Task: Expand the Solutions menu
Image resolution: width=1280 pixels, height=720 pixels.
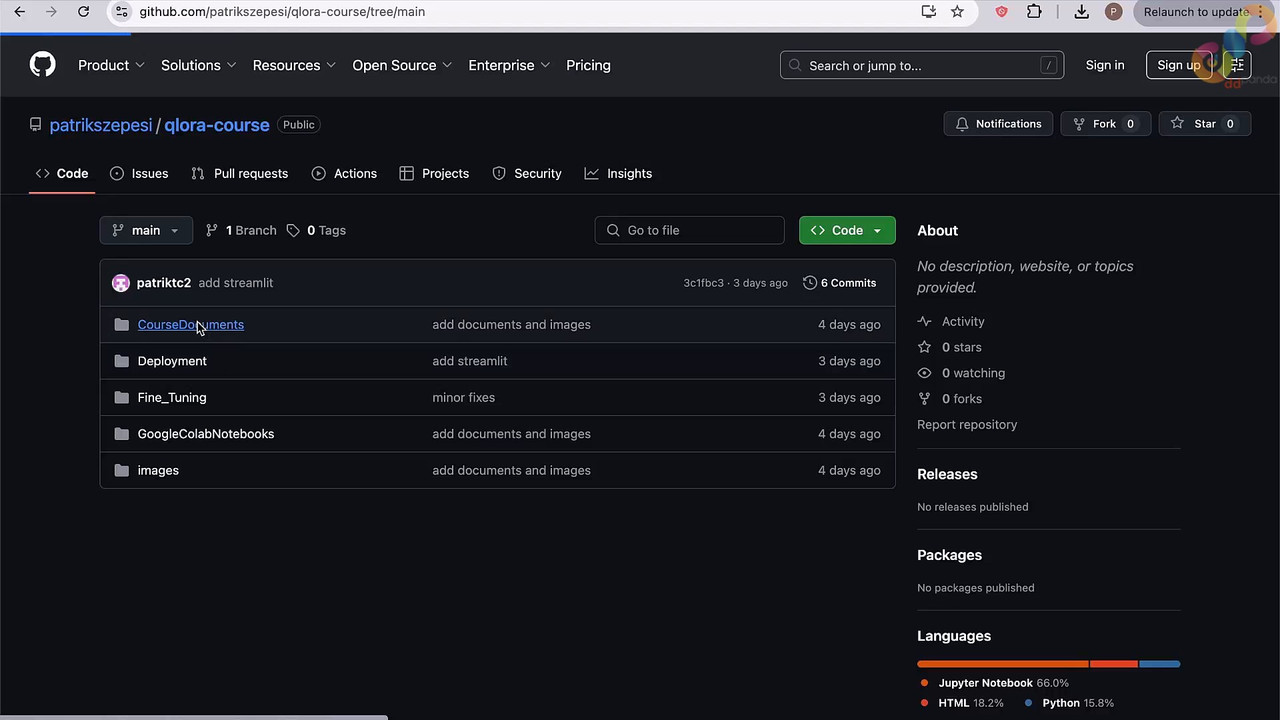Action: tap(198, 65)
